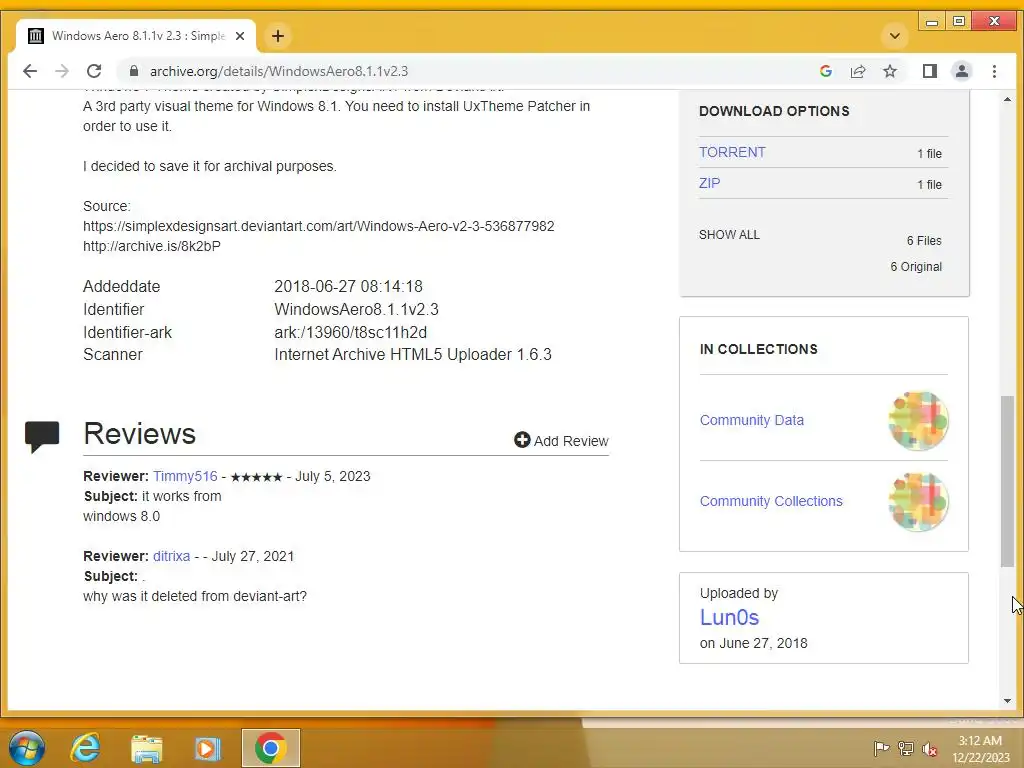This screenshot has width=1024, height=768.
Task: Download the ZIP file
Action: pos(709,184)
